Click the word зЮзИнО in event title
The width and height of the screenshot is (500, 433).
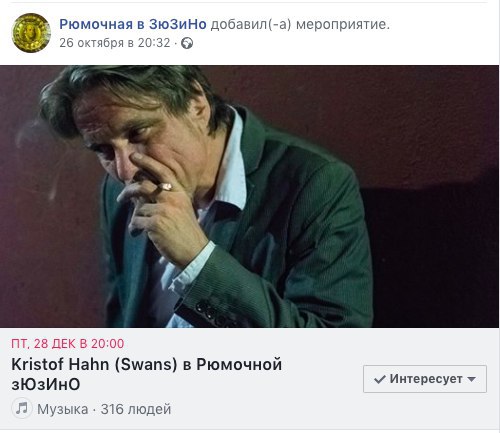(46, 385)
